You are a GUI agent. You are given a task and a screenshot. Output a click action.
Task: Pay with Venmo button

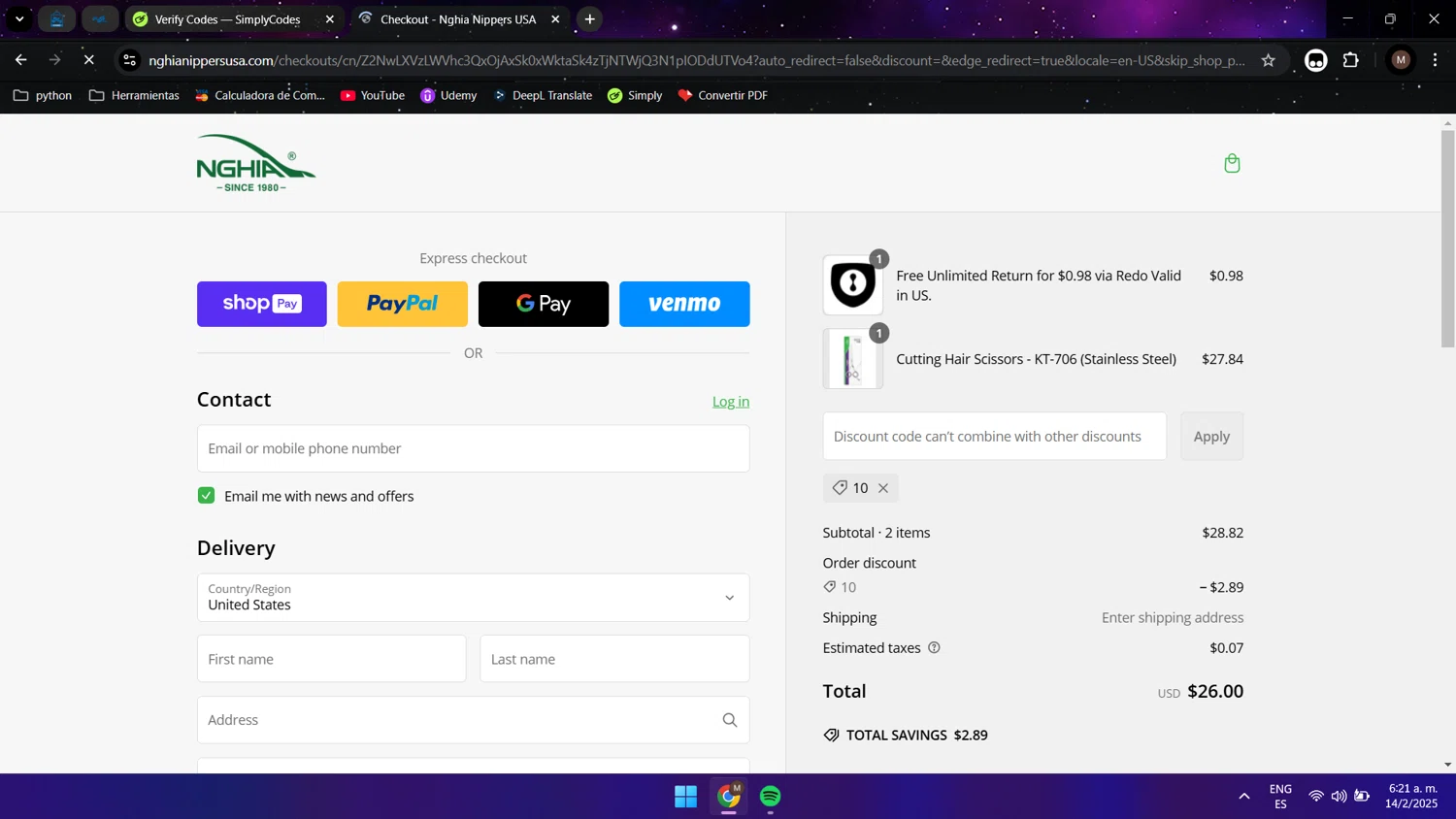tap(684, 304)
